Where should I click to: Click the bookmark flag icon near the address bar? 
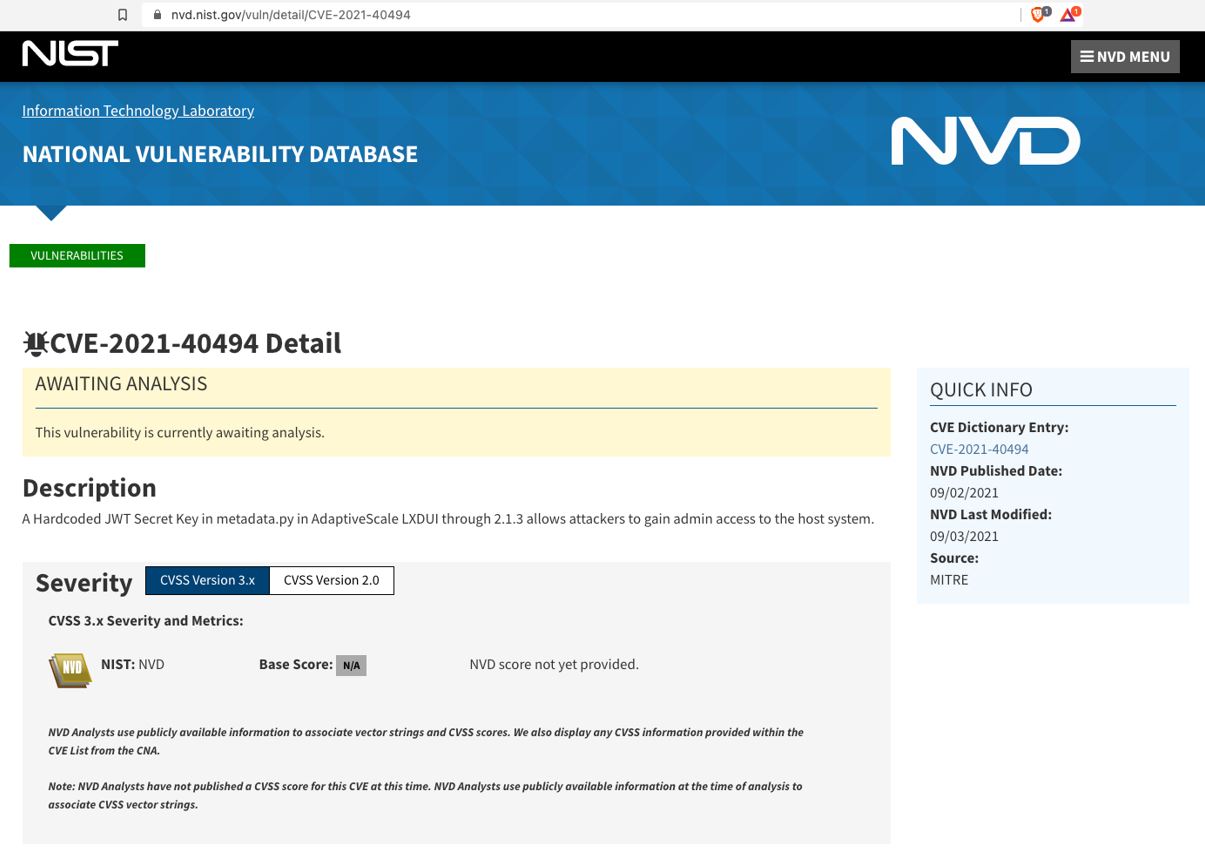[x=123, y=14]
